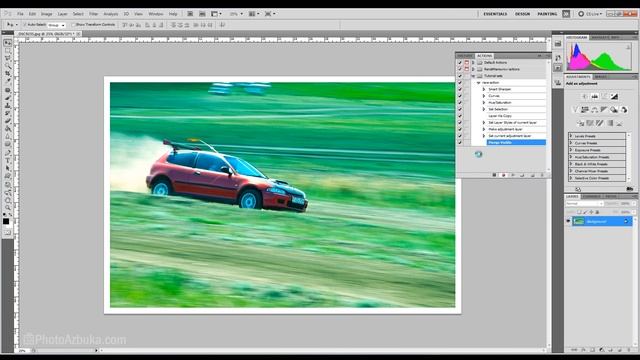Open the Filter menu
Screen dimensions: 640x360
tap(93, 14)
